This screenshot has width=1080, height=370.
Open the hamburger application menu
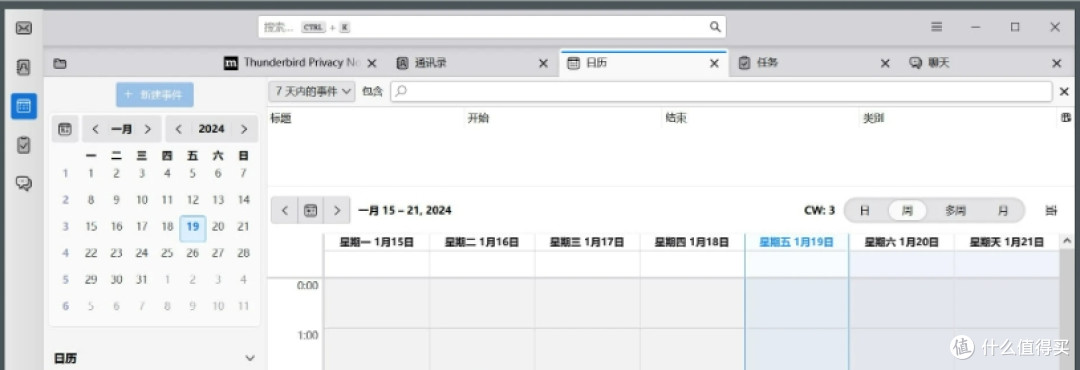pos(937,27)
